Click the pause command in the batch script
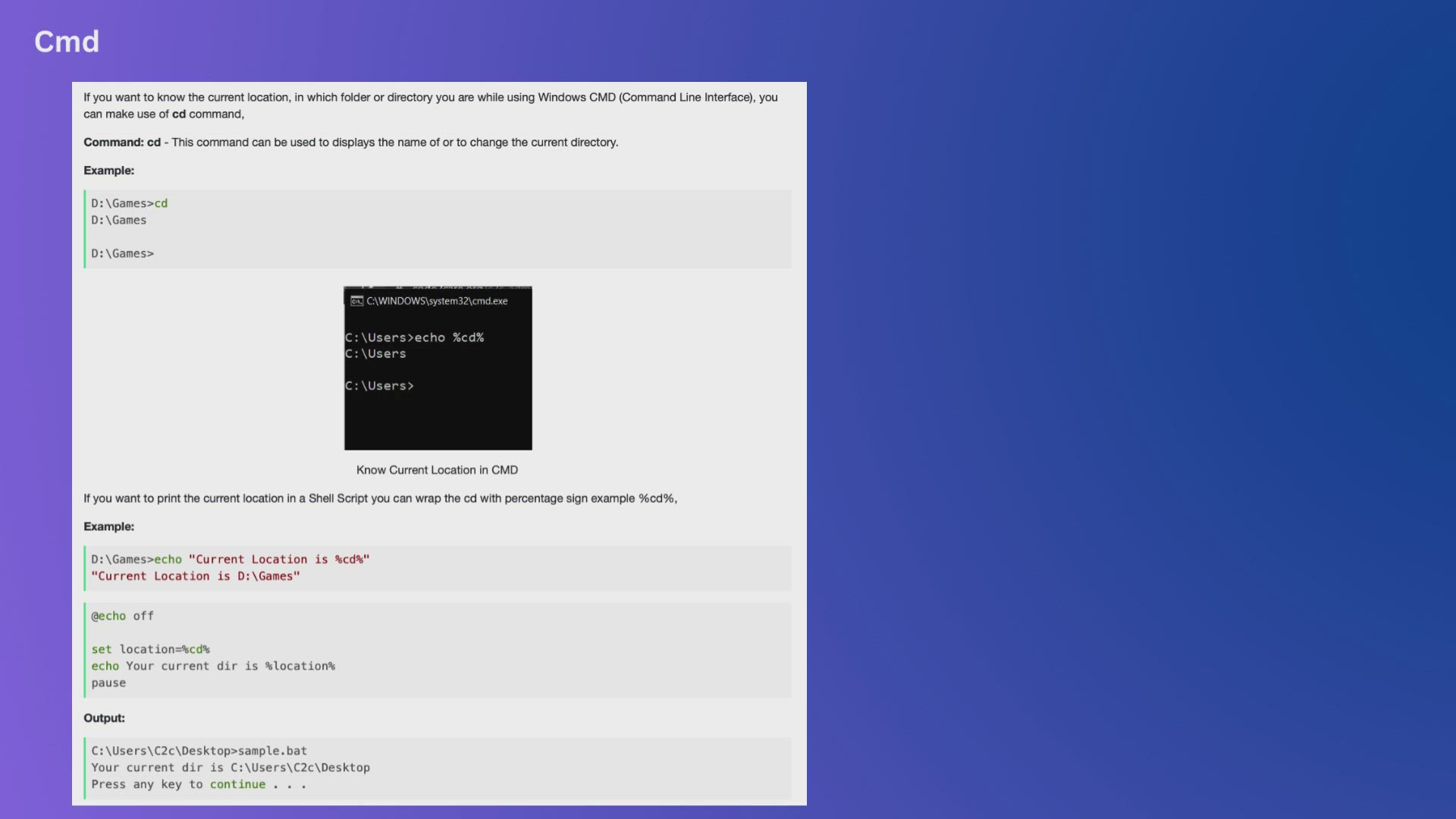This screenshot has height=819, width=1456. coord(108,682)
